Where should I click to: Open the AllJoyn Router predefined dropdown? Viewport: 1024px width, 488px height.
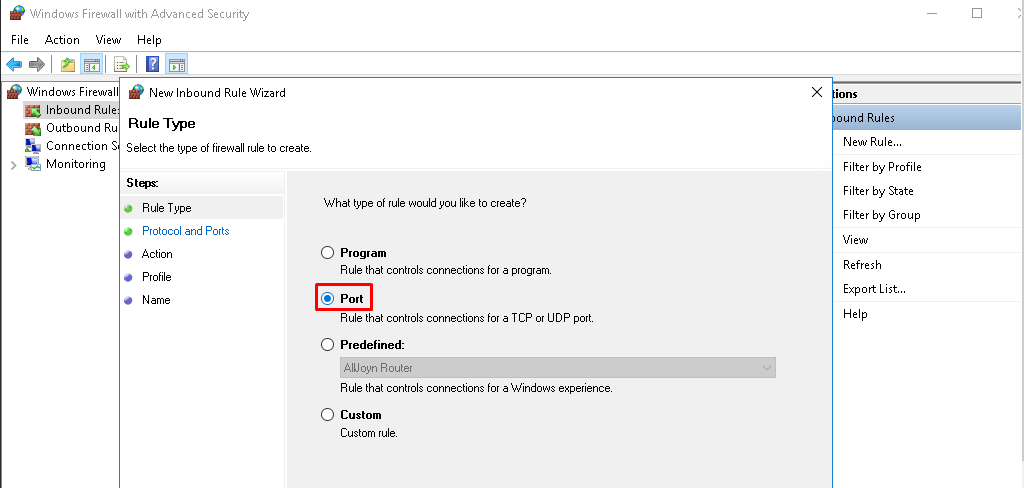[x=766, y=368]
